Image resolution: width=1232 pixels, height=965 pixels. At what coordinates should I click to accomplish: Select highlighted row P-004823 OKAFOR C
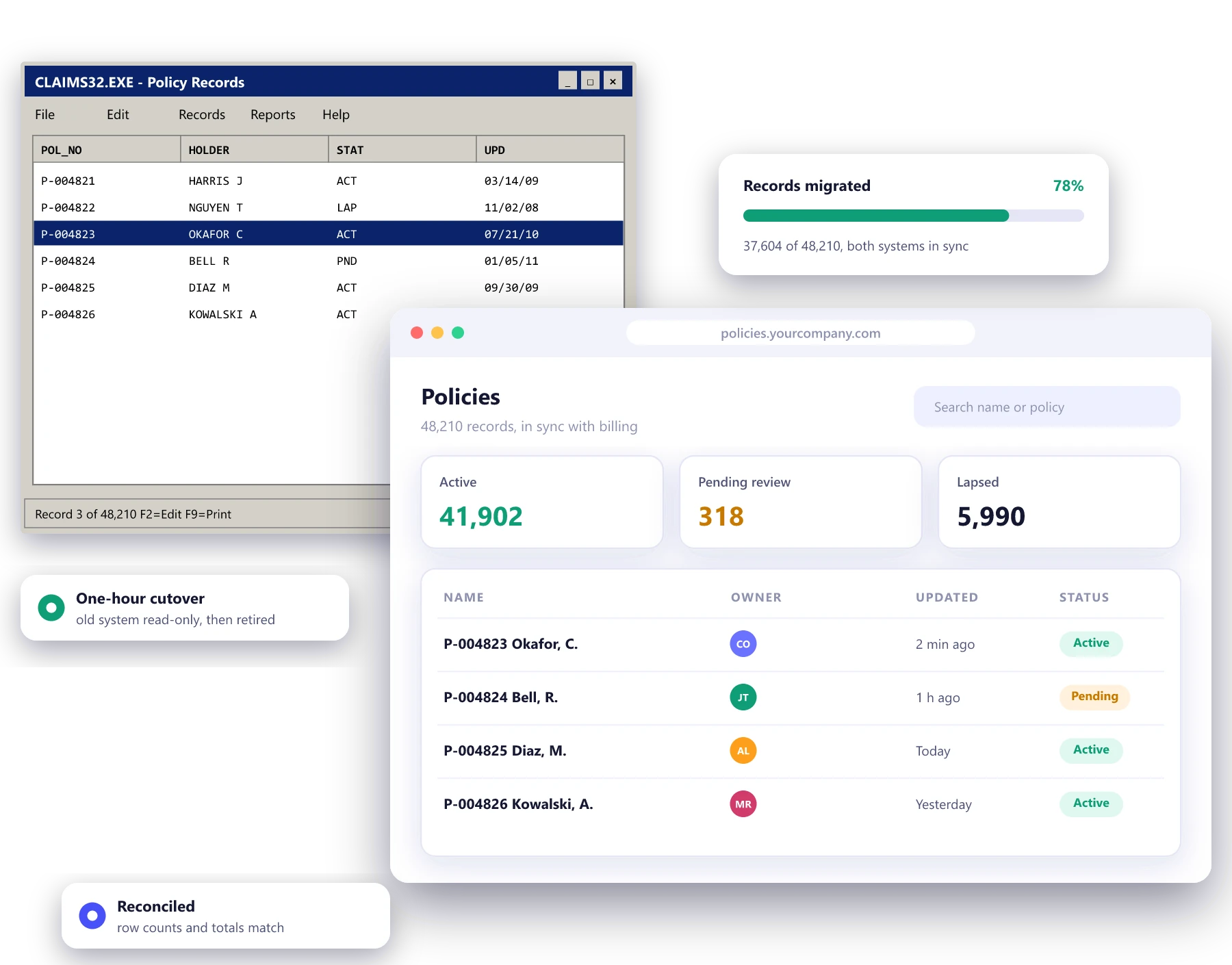point(329,233)
